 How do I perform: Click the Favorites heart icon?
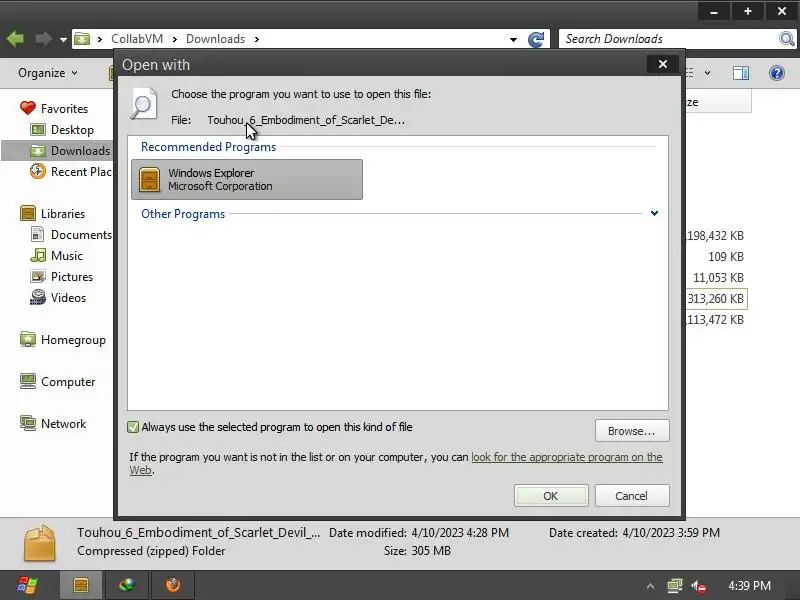(28, 108)
